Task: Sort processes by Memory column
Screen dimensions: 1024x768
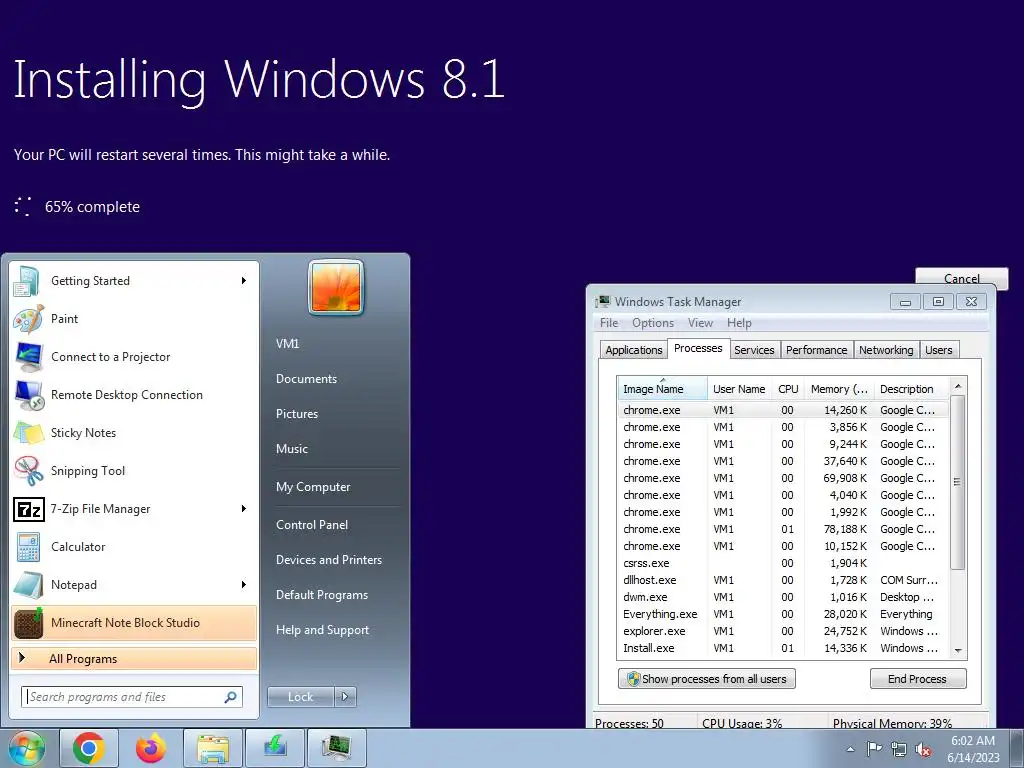Action: [x=839, y=389]
